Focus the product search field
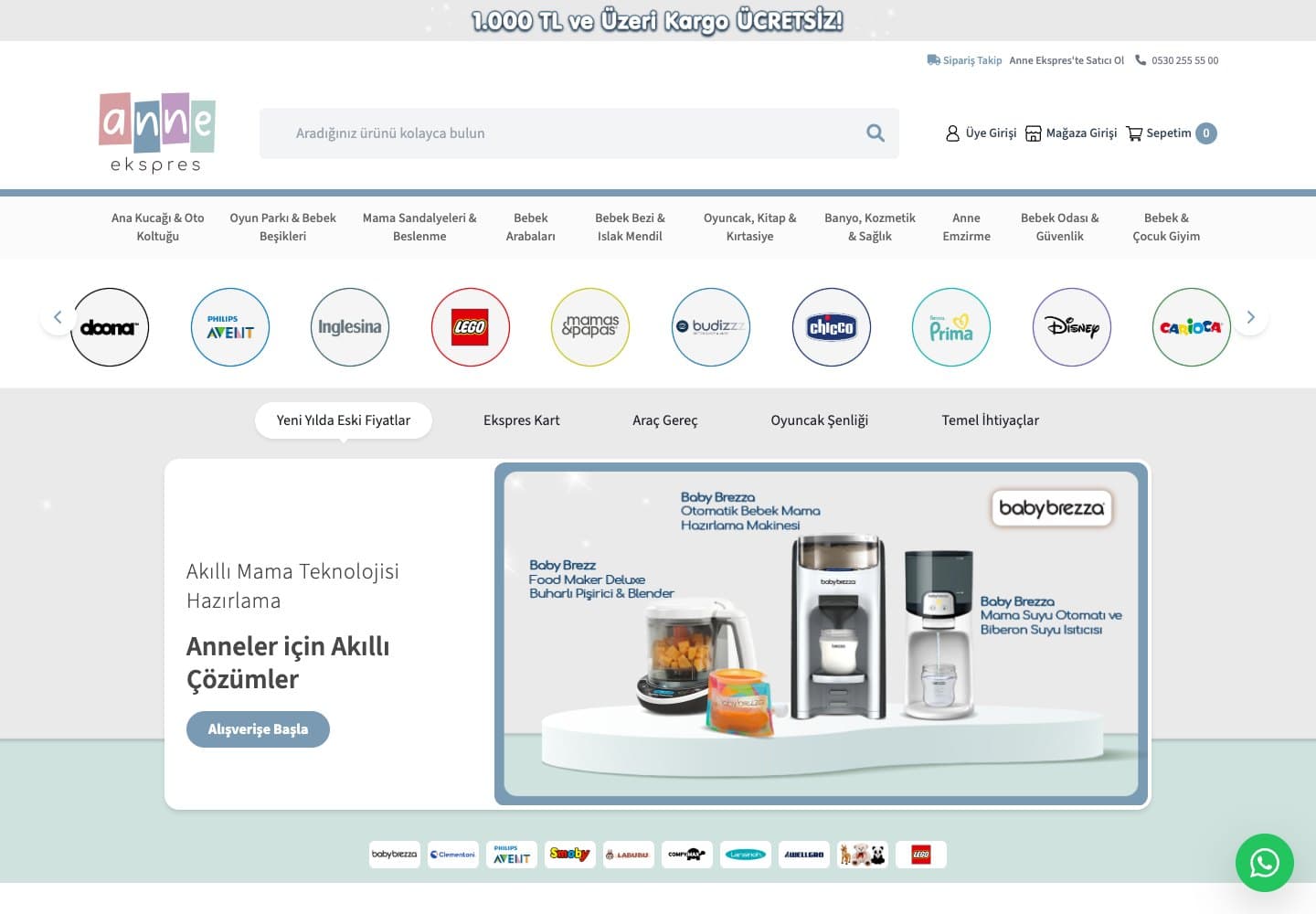Image resolution: width=1316 pixels, height=914 pixels. click(579, 133)
